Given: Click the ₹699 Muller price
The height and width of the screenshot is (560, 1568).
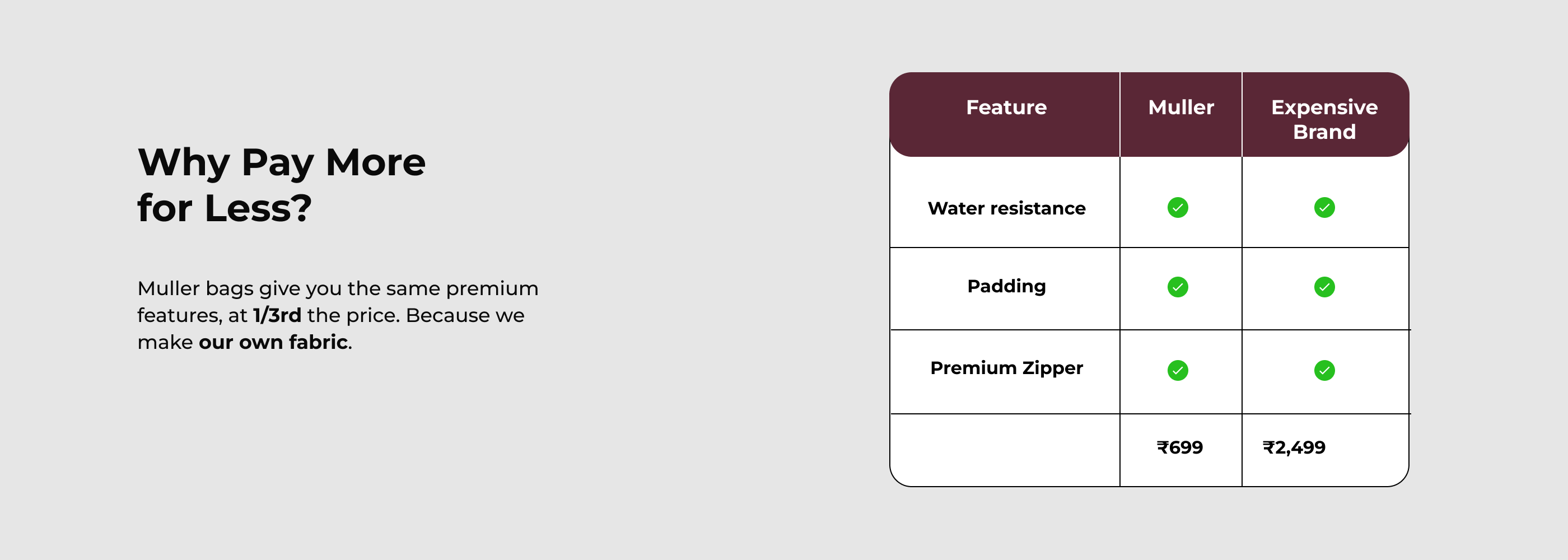Looking at the screenshot, I should coord(1180,448).
